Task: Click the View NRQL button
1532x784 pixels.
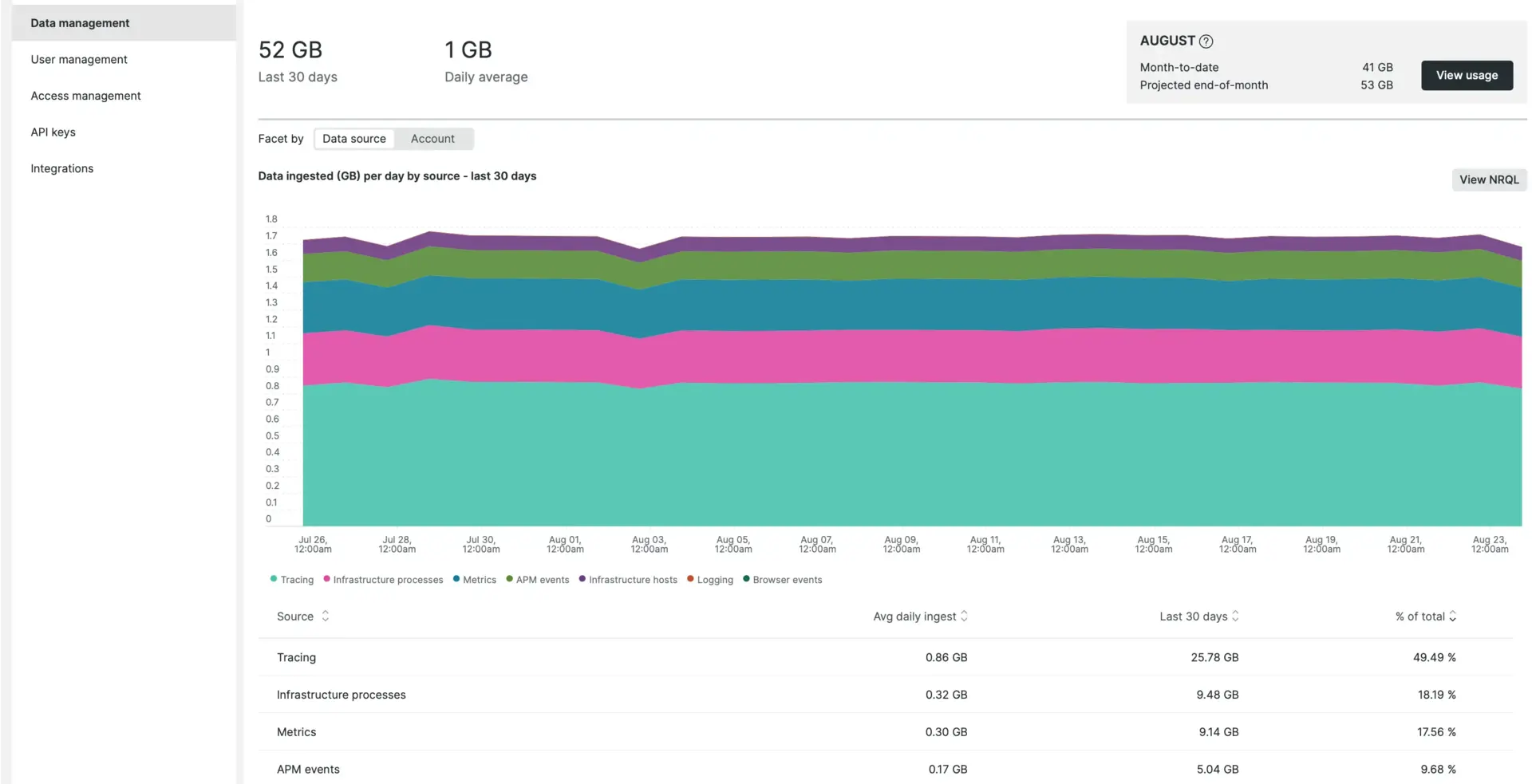Action: pyautogui.click(x=1488, y=180)
